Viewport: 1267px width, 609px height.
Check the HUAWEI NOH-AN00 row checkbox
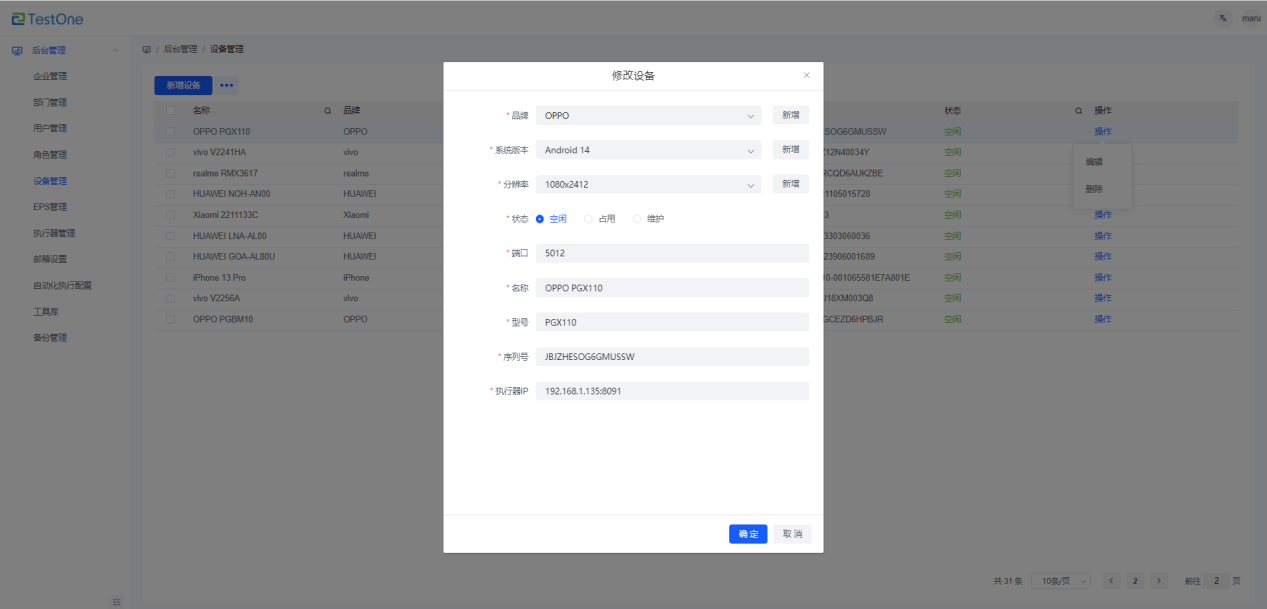tap(171, 194)
